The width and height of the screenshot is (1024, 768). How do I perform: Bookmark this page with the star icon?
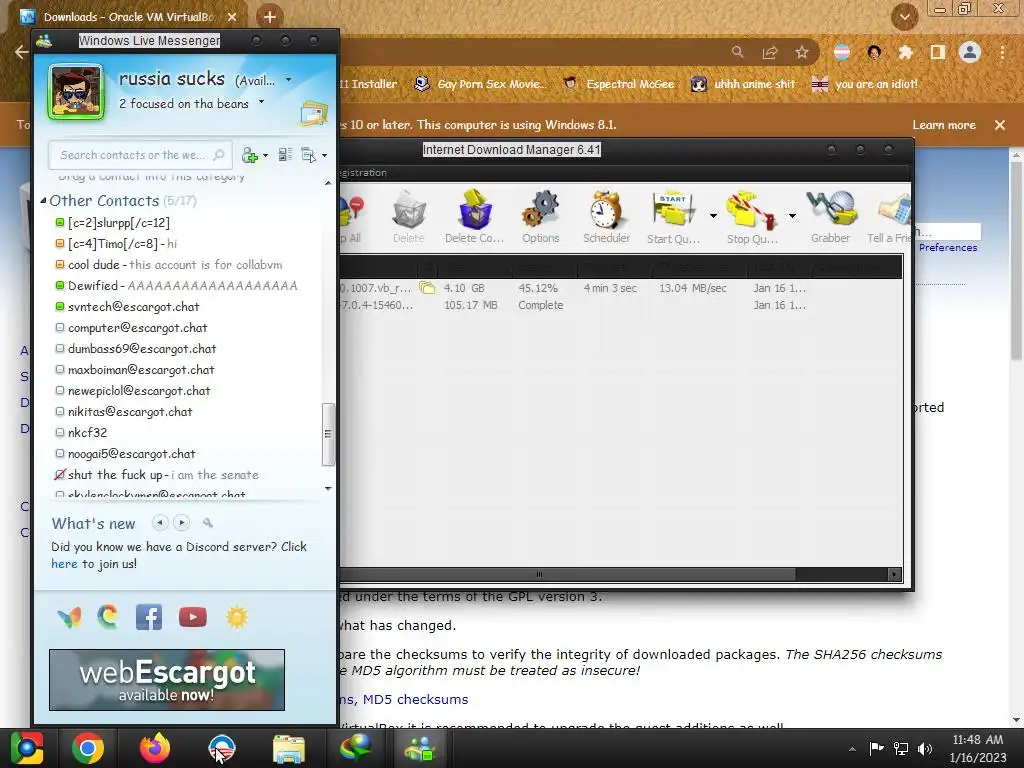[x=802, y=52]
